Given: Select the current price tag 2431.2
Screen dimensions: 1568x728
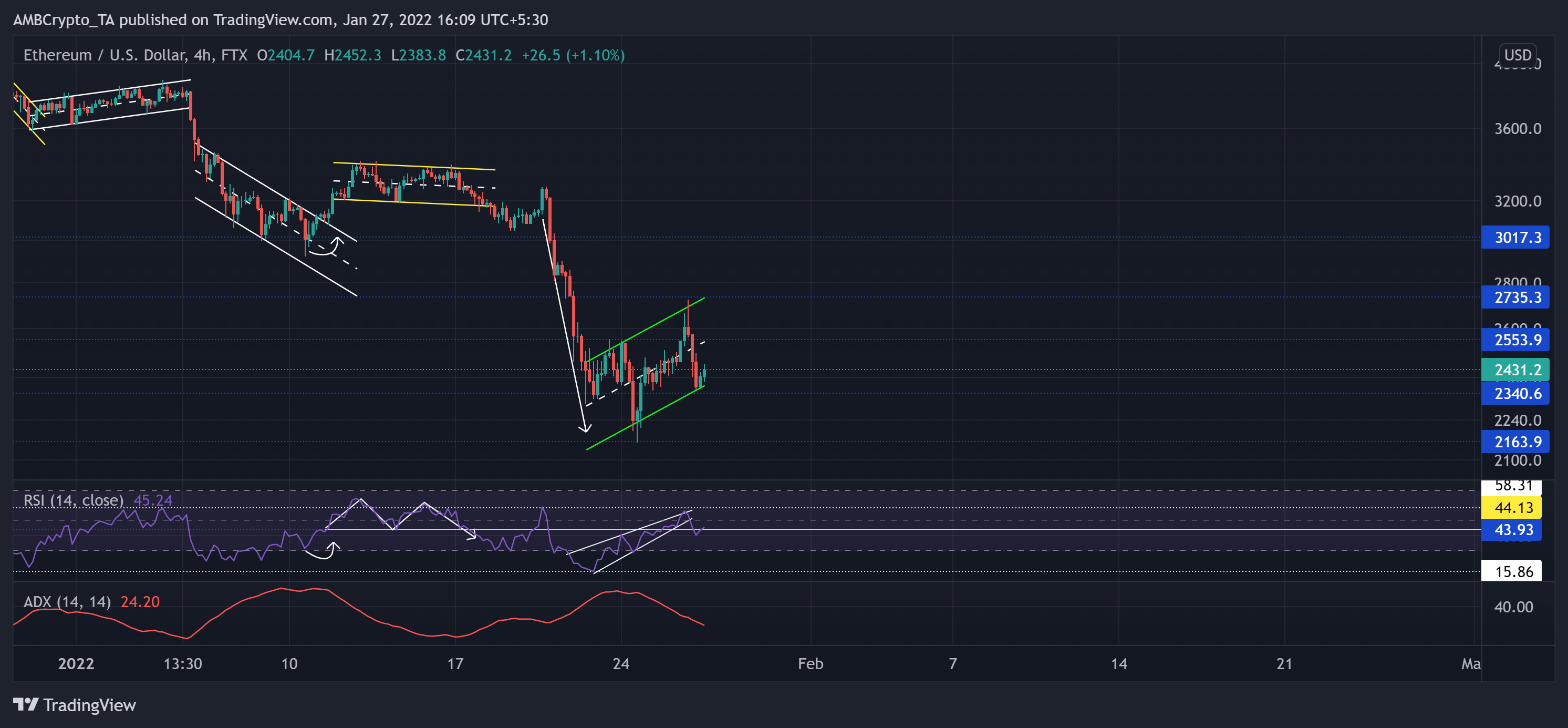Looking at the screenshot, I should pos(1515,369).
